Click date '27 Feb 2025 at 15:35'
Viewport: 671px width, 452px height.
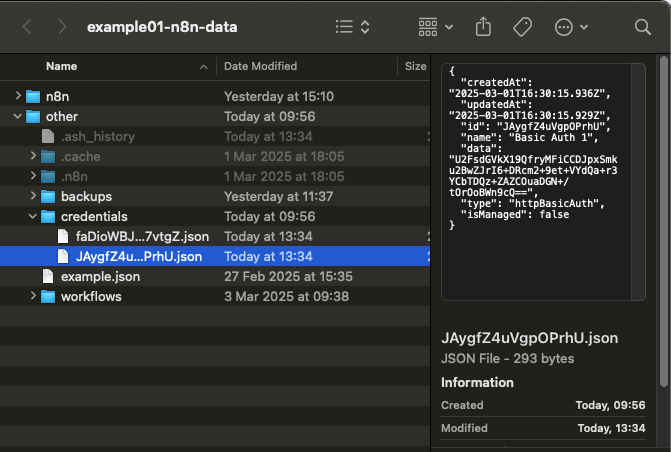[x=288, y=277]
